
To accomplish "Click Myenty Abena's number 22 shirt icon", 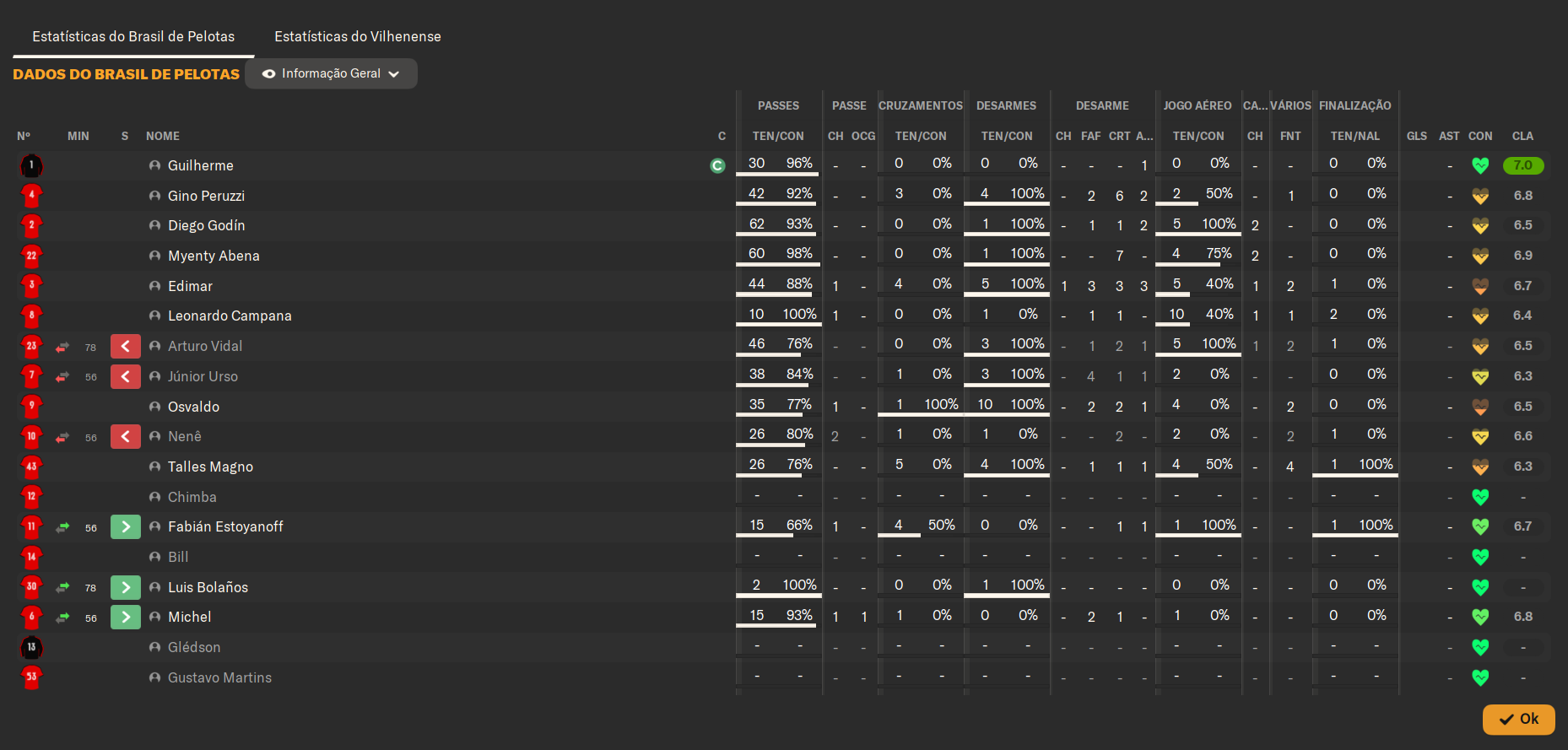I will [x=31, y=256].
